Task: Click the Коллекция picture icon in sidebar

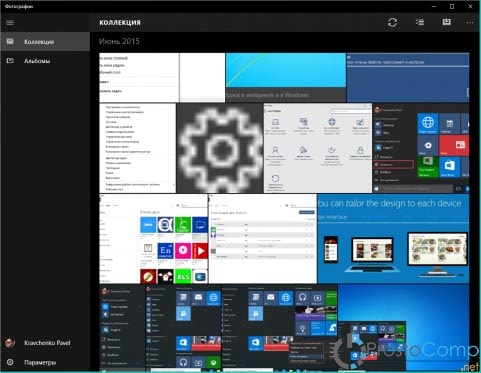Action: click(10, 42)
